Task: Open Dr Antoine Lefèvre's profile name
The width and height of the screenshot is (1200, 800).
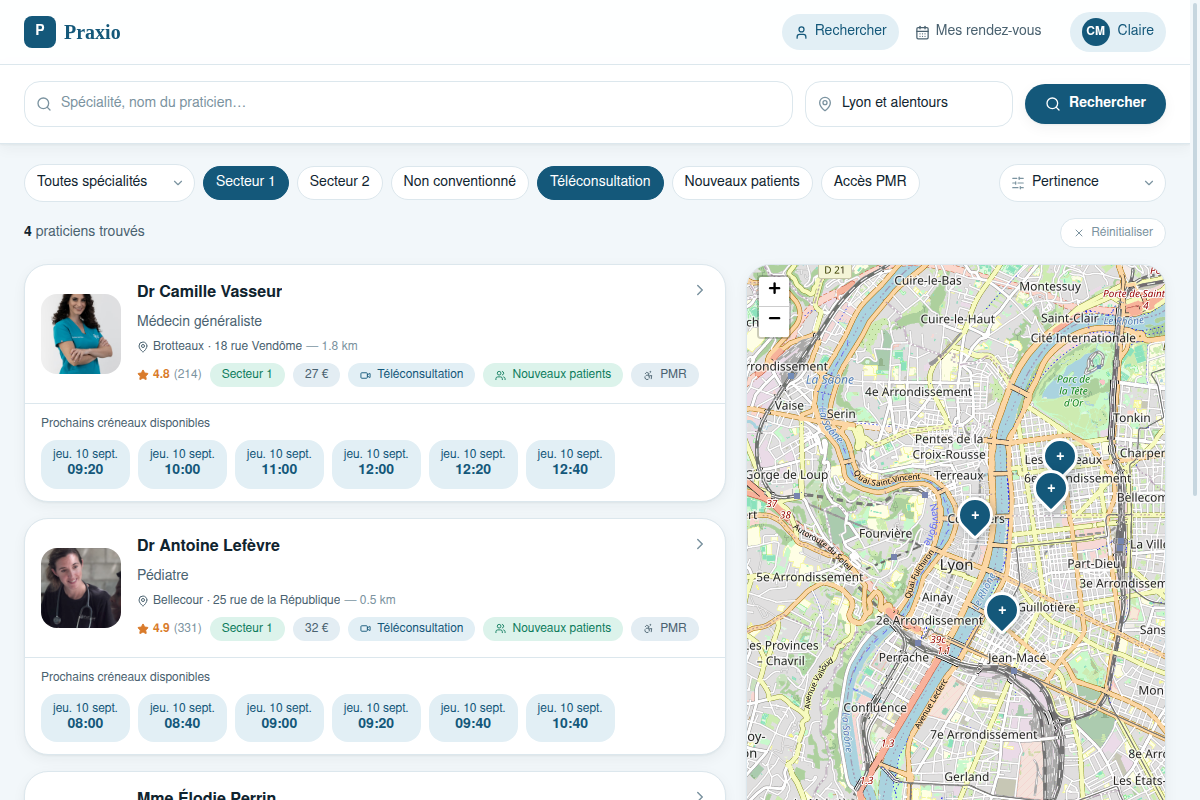Action: click(208, 546)
